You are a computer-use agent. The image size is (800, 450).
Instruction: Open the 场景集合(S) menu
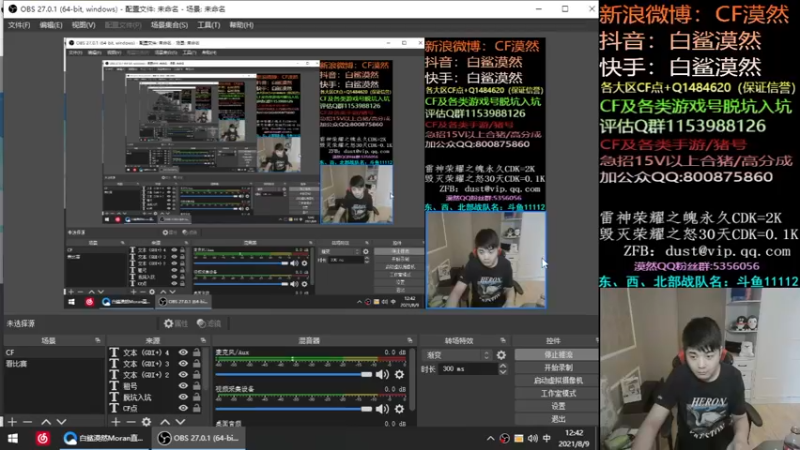coord(169,25)
